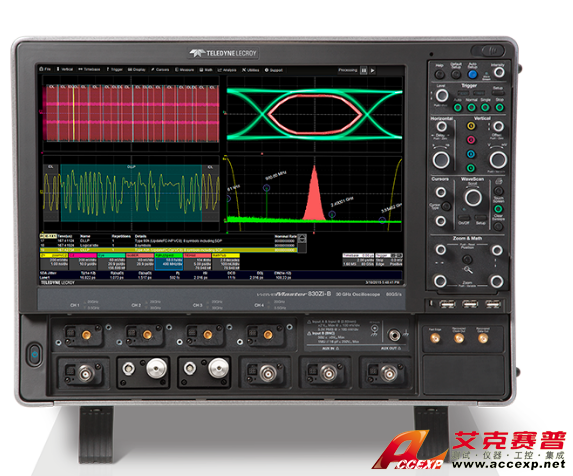Select the highlighted yellow OLLP table row
The image size is (573, 476).
(x=168, y=250)
